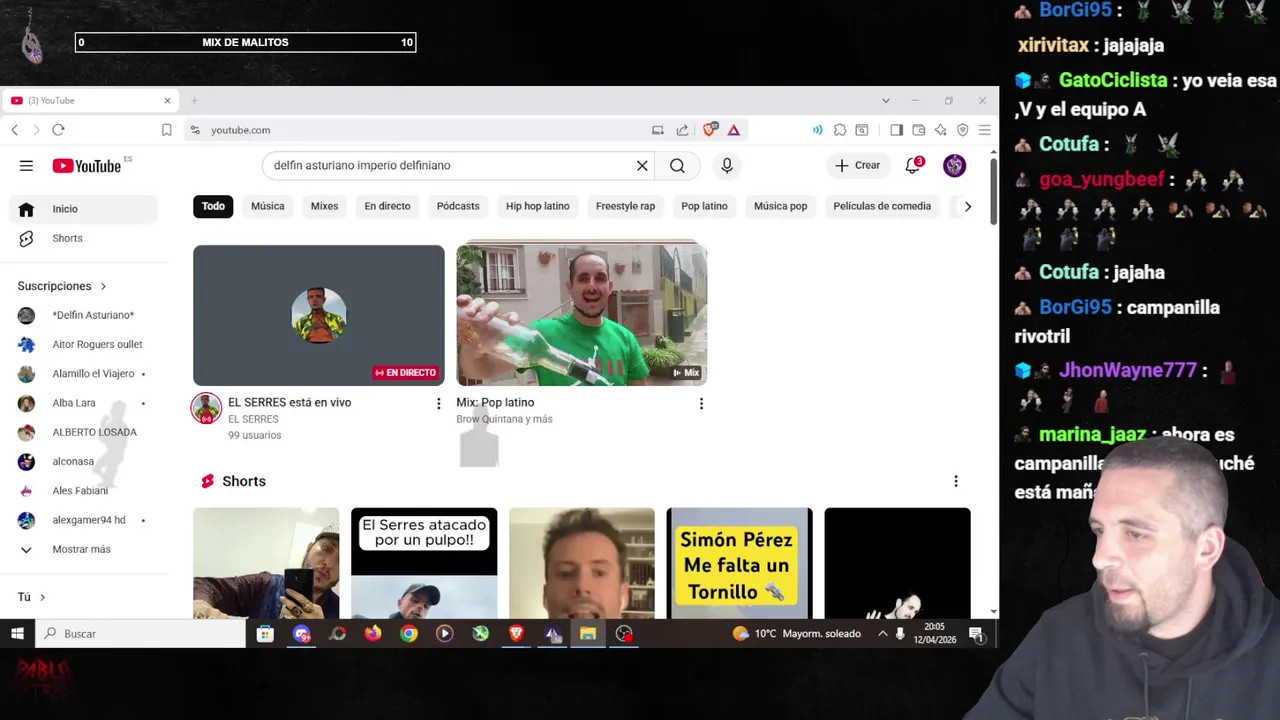The width and height of the screenshot is (1280, 720).
Task: Close the (3) YouTube tab
Action: 167,100
